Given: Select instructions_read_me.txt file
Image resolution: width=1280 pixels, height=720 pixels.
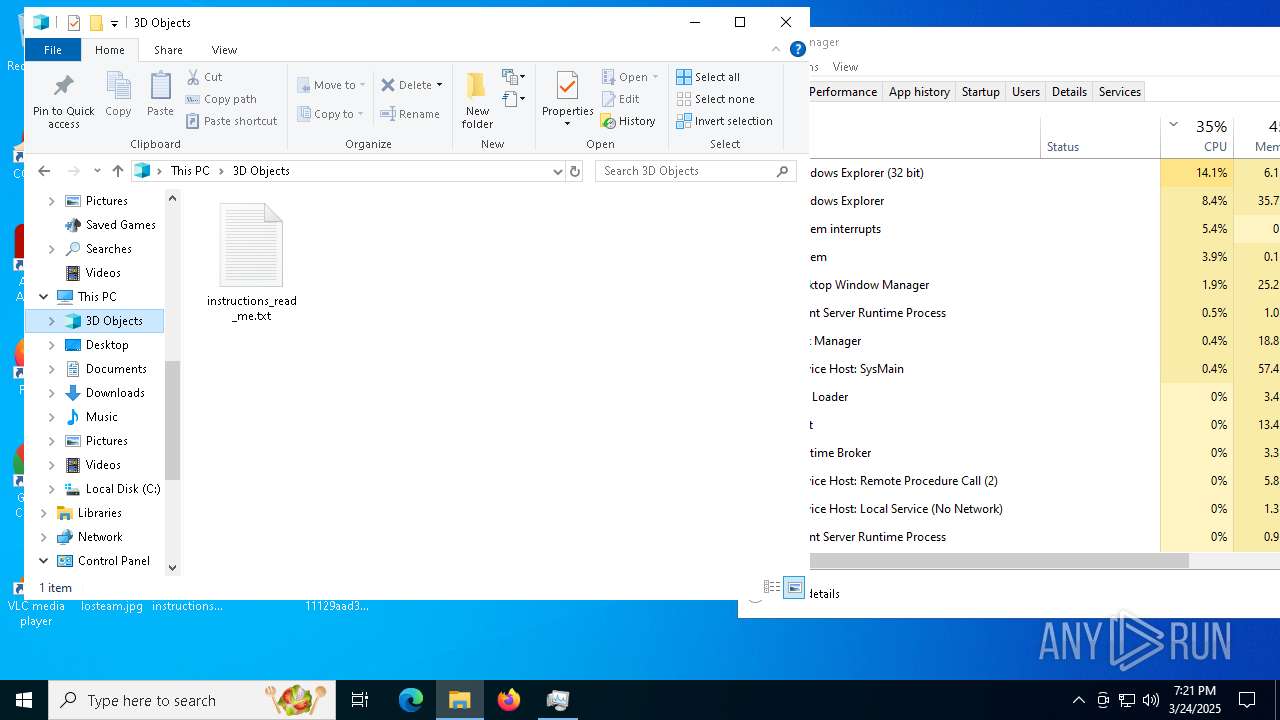Looking at the screenshot, I should [251, 263].
